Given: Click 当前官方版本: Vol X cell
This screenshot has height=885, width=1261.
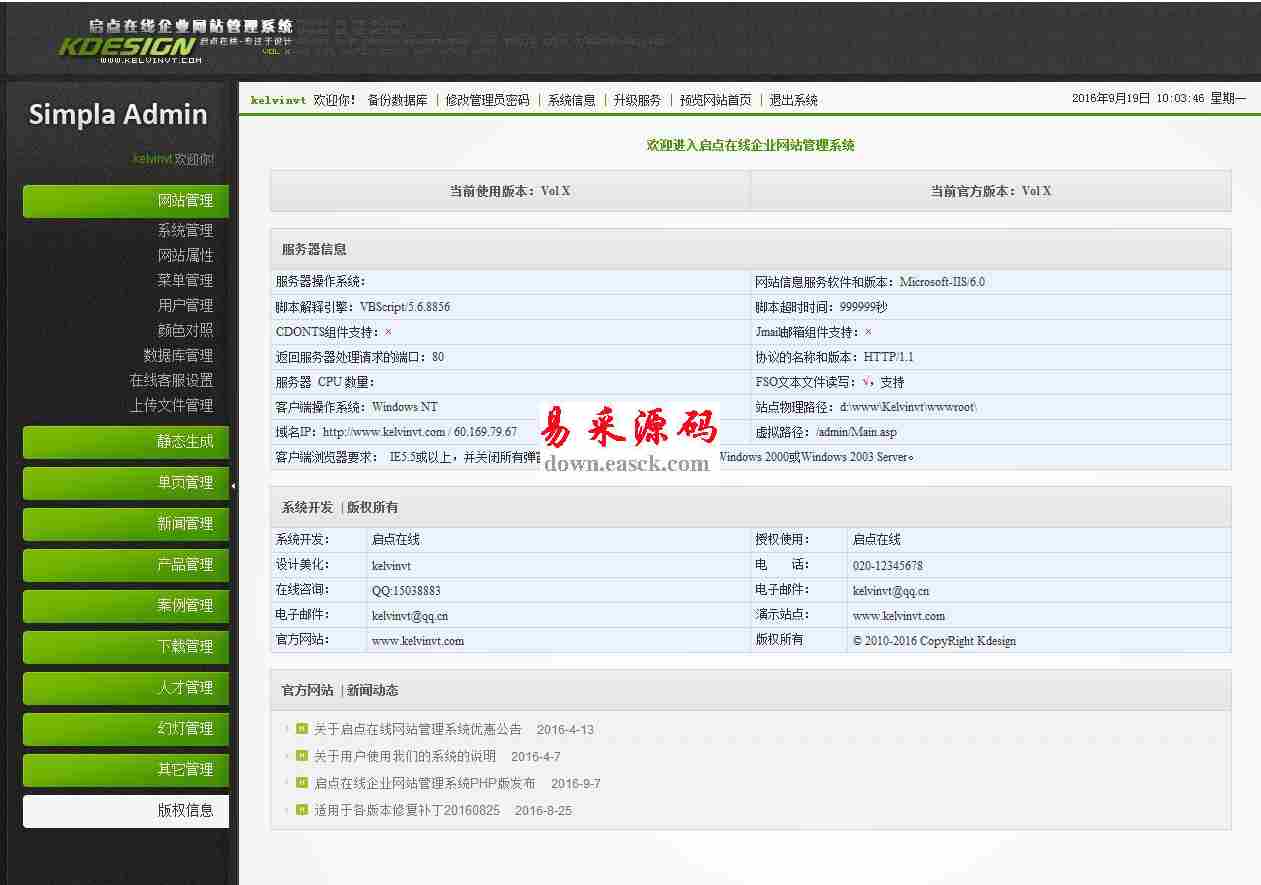Looking at the screenshot, I should pyautogui.click(x=991, y=191).
